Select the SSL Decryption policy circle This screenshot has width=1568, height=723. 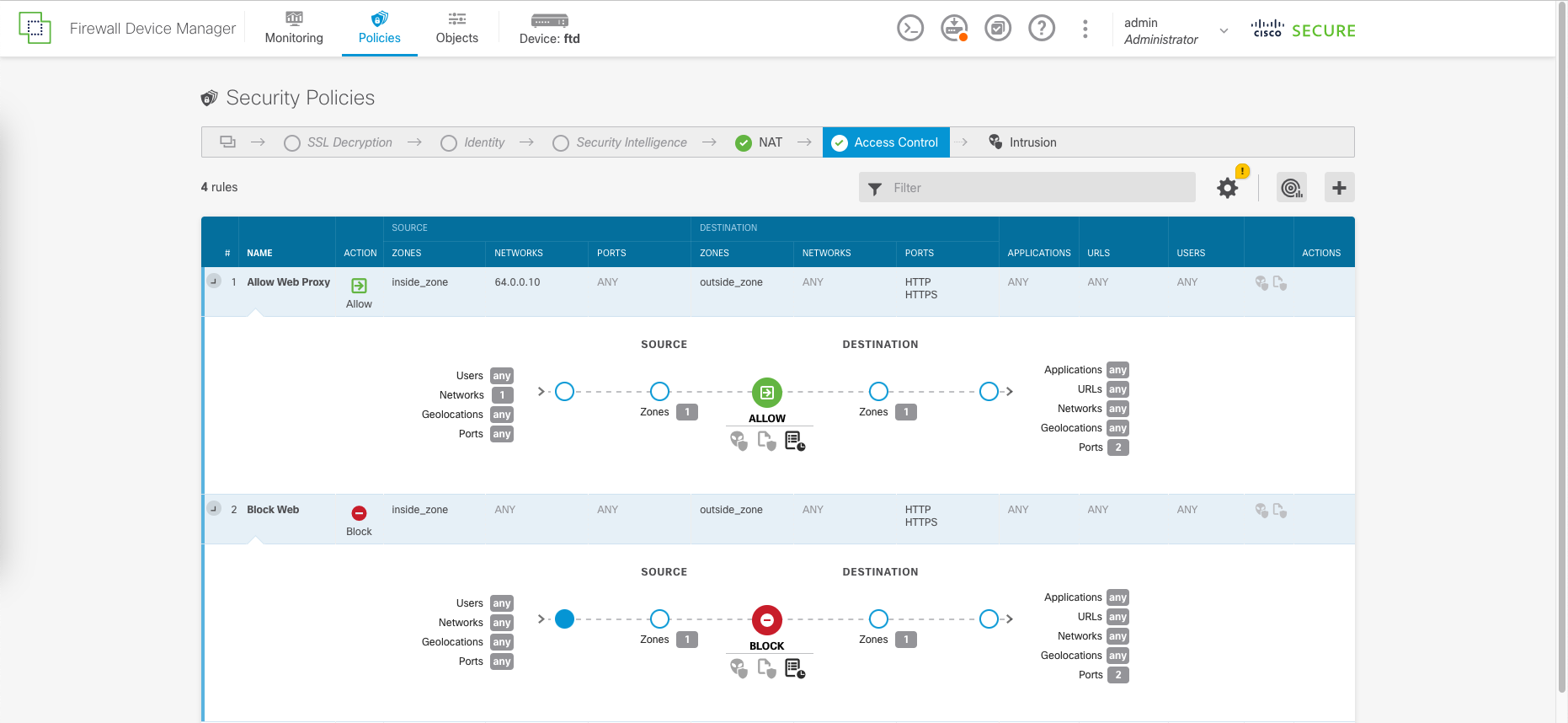tap(292, 143)
